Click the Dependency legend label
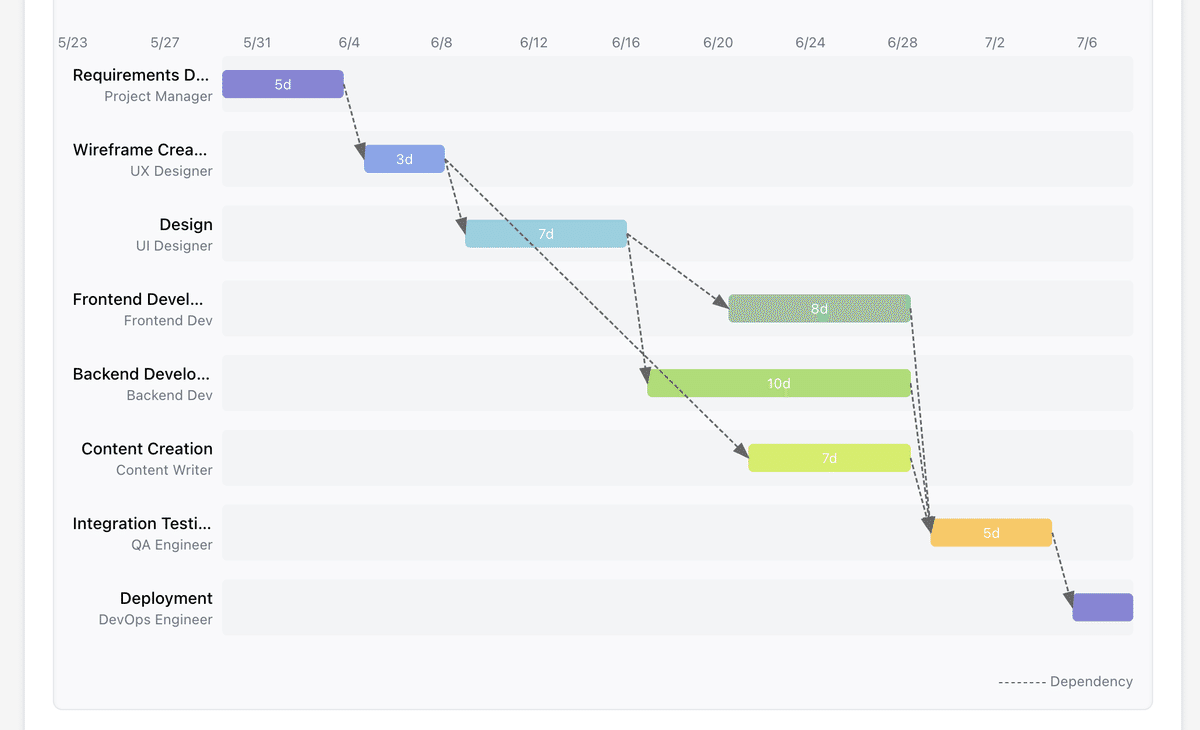 (1091, 681)
